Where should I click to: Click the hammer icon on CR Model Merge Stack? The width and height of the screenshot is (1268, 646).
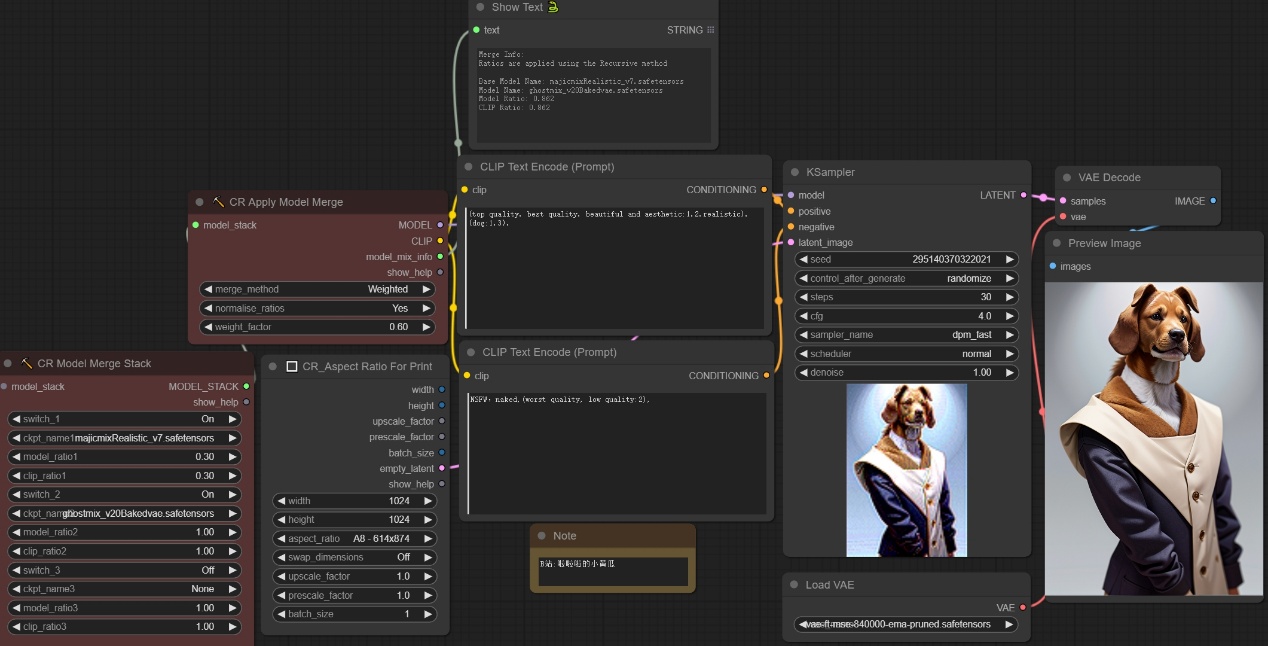click(x=27, y=364)
